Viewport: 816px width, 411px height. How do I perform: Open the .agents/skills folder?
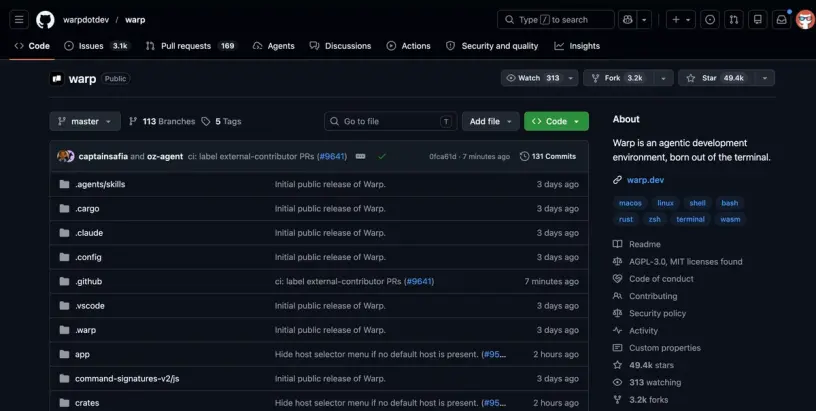coord(100,184)
